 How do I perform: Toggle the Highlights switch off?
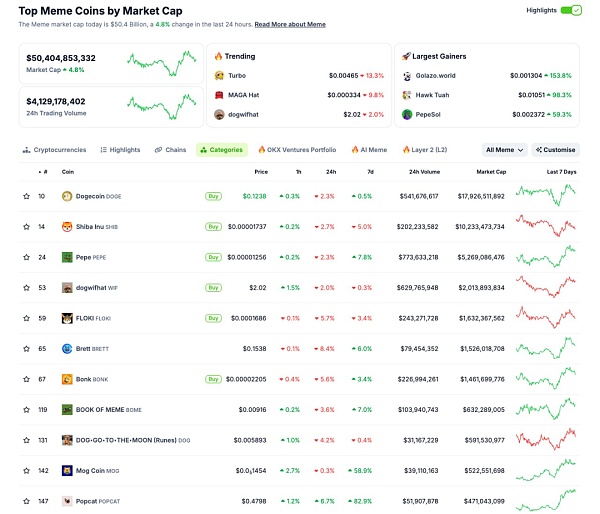[570, 10]
